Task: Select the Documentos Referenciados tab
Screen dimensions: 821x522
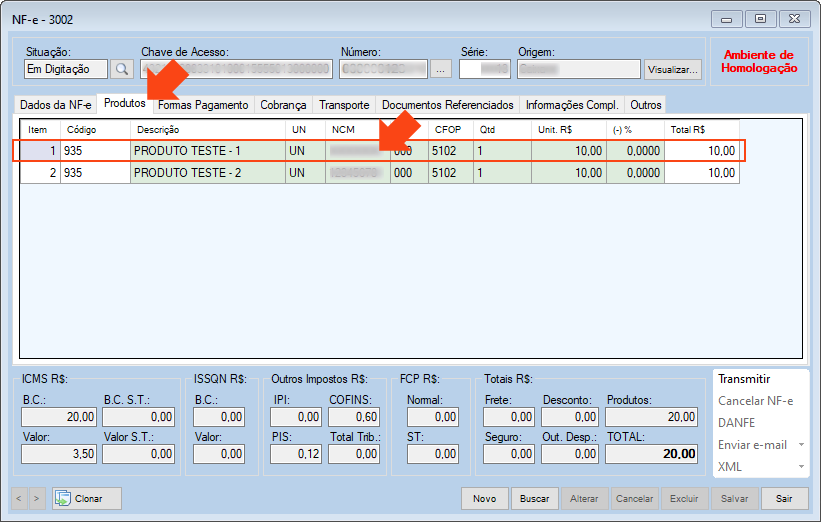Action: click(x=447, y=105)
